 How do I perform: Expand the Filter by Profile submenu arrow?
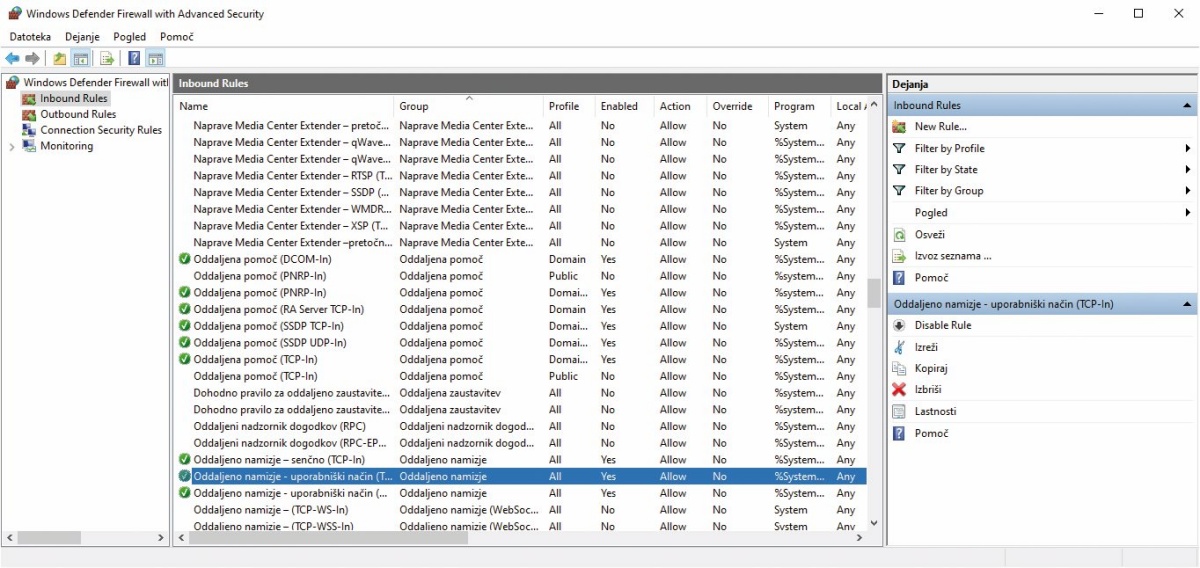tap(1188, 148)
